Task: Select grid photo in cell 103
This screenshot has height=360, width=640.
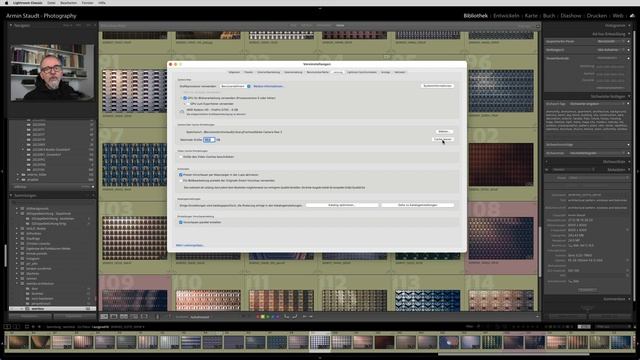Action: (134, 238)
